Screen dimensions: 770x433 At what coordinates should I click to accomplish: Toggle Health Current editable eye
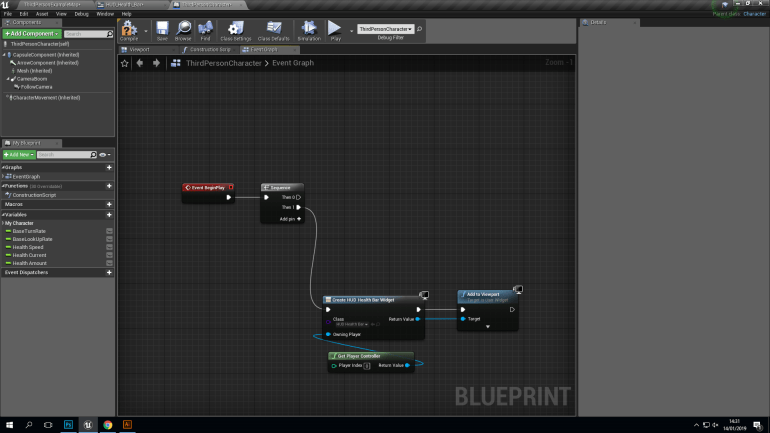109,255
